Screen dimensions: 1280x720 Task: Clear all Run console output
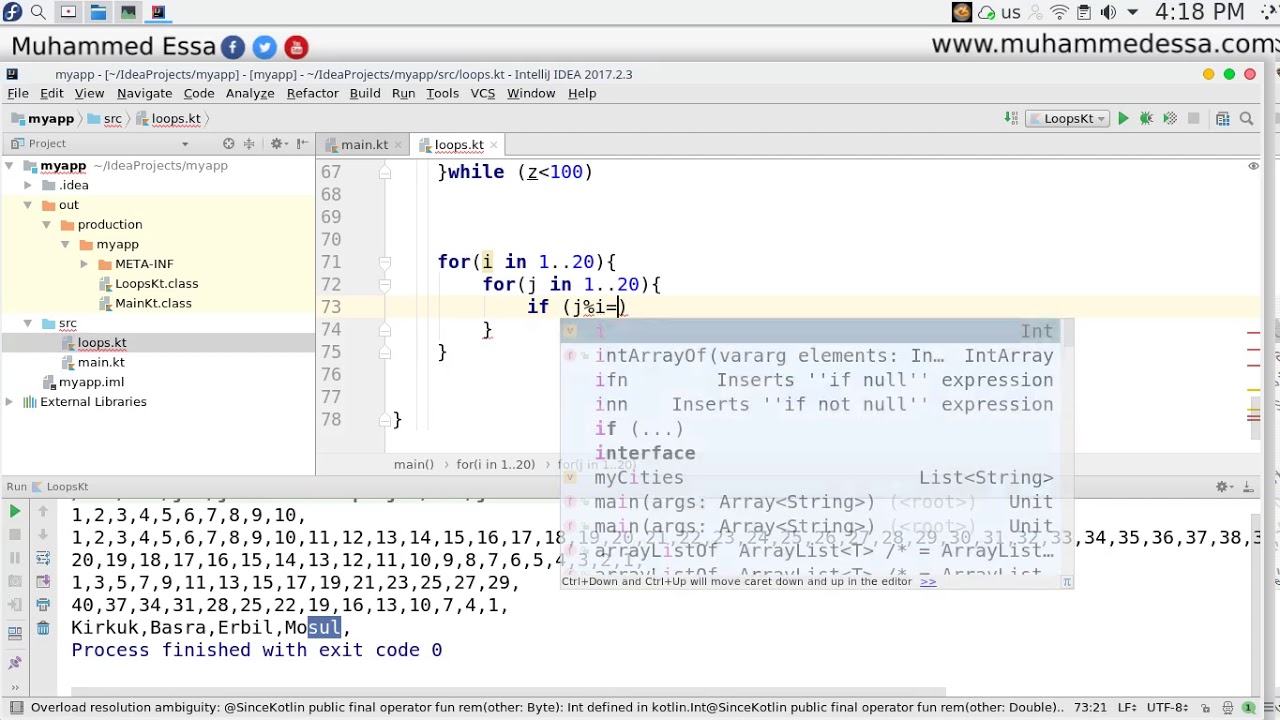pos(43,628)
